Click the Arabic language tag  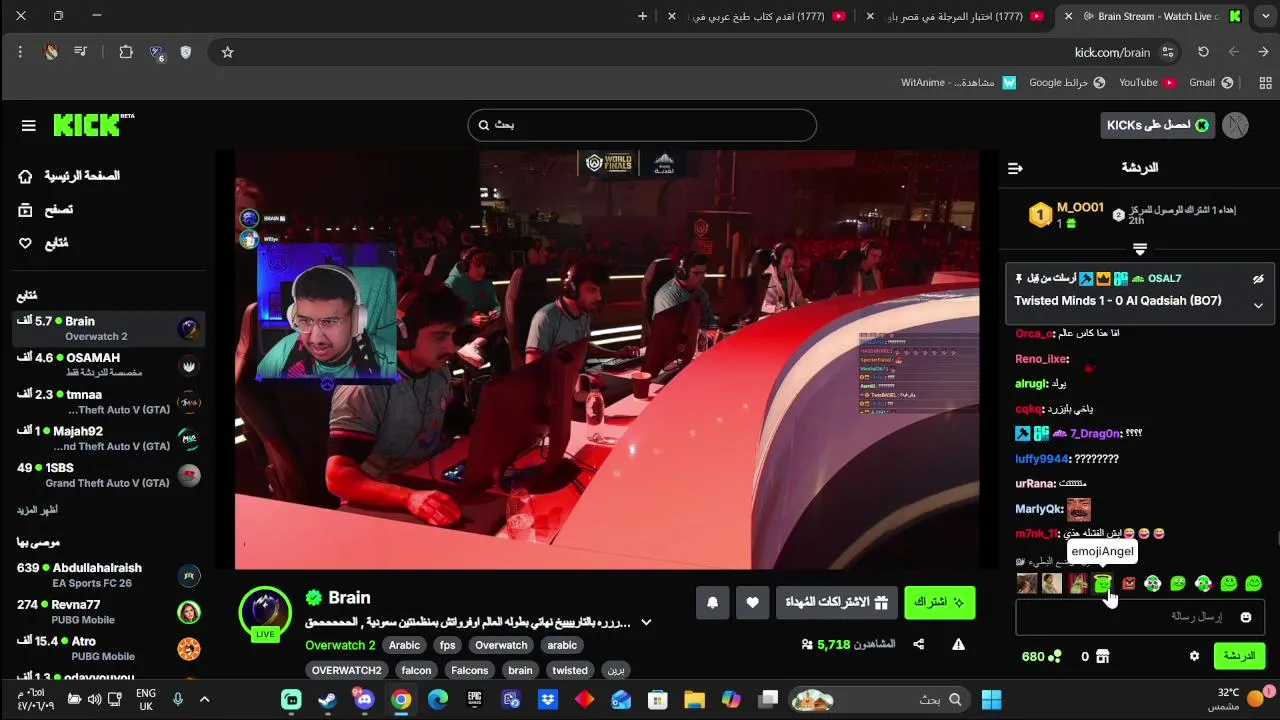(x=404, y=645)
